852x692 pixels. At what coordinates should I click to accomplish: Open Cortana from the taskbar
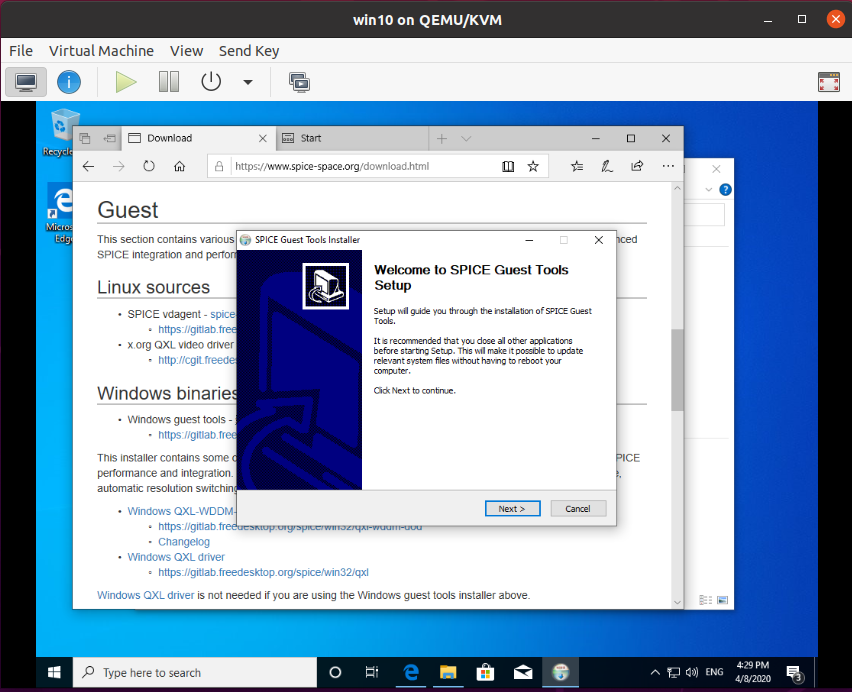335,672
